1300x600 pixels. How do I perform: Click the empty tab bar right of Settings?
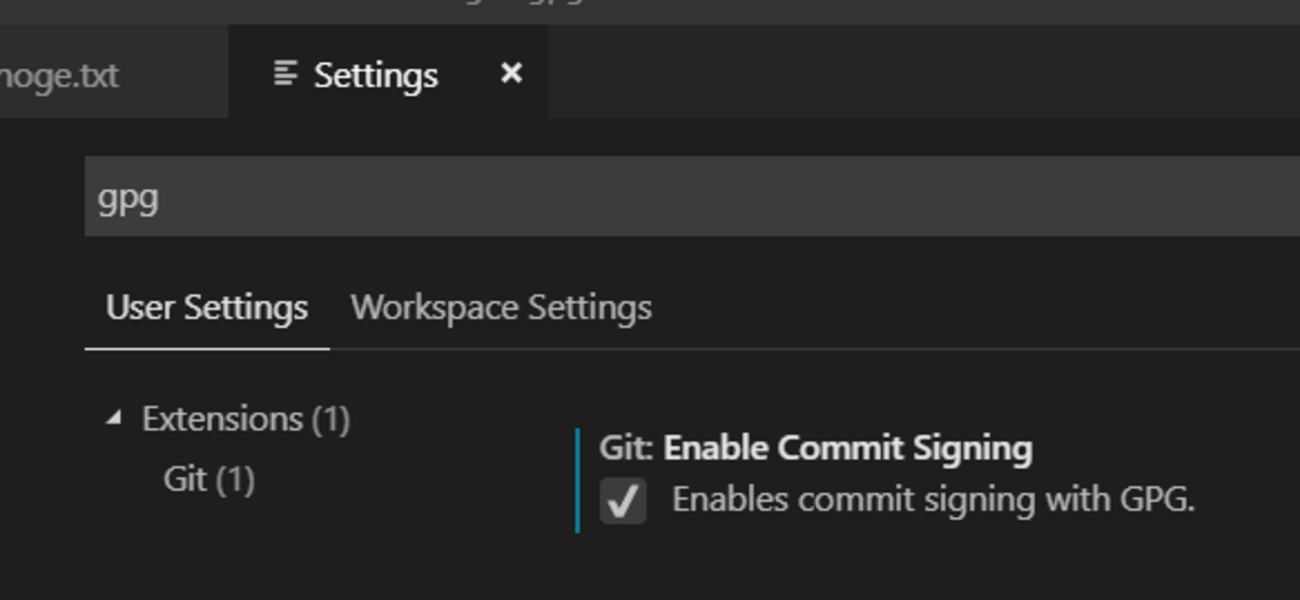pos(924,72)
